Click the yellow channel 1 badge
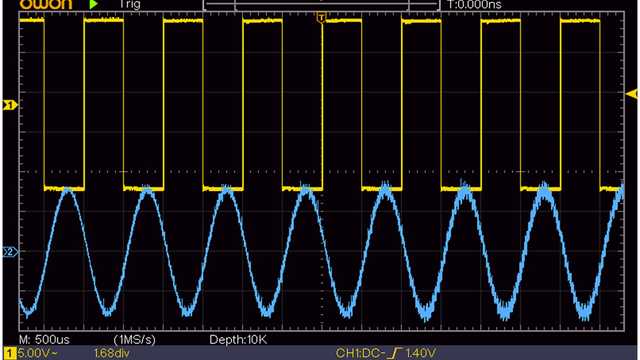The width and height of the screenshot is (640, 360). coord(10,353)
